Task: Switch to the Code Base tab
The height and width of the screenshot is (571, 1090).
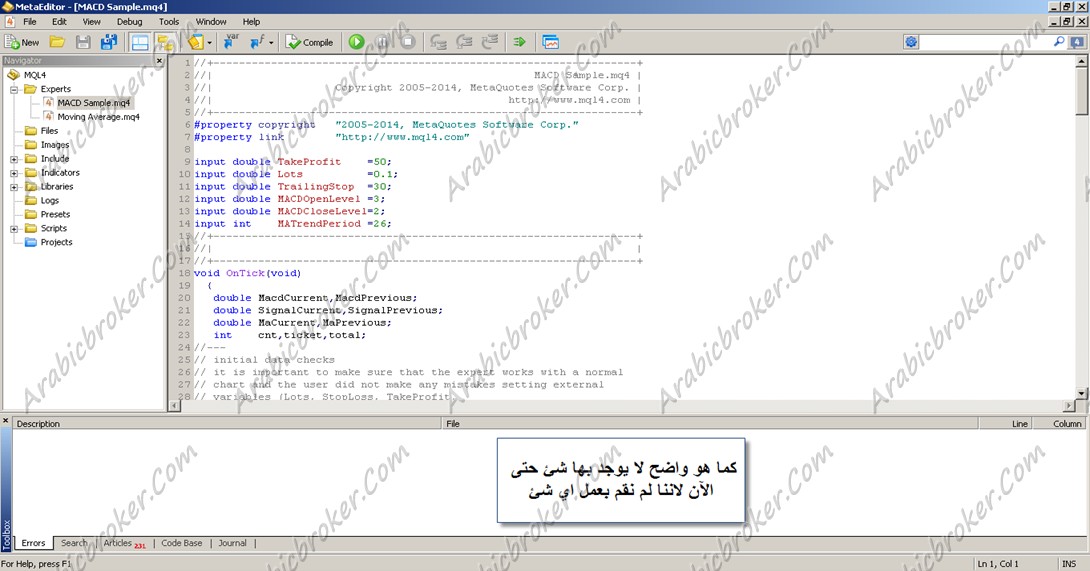Action: coord(181,543)
